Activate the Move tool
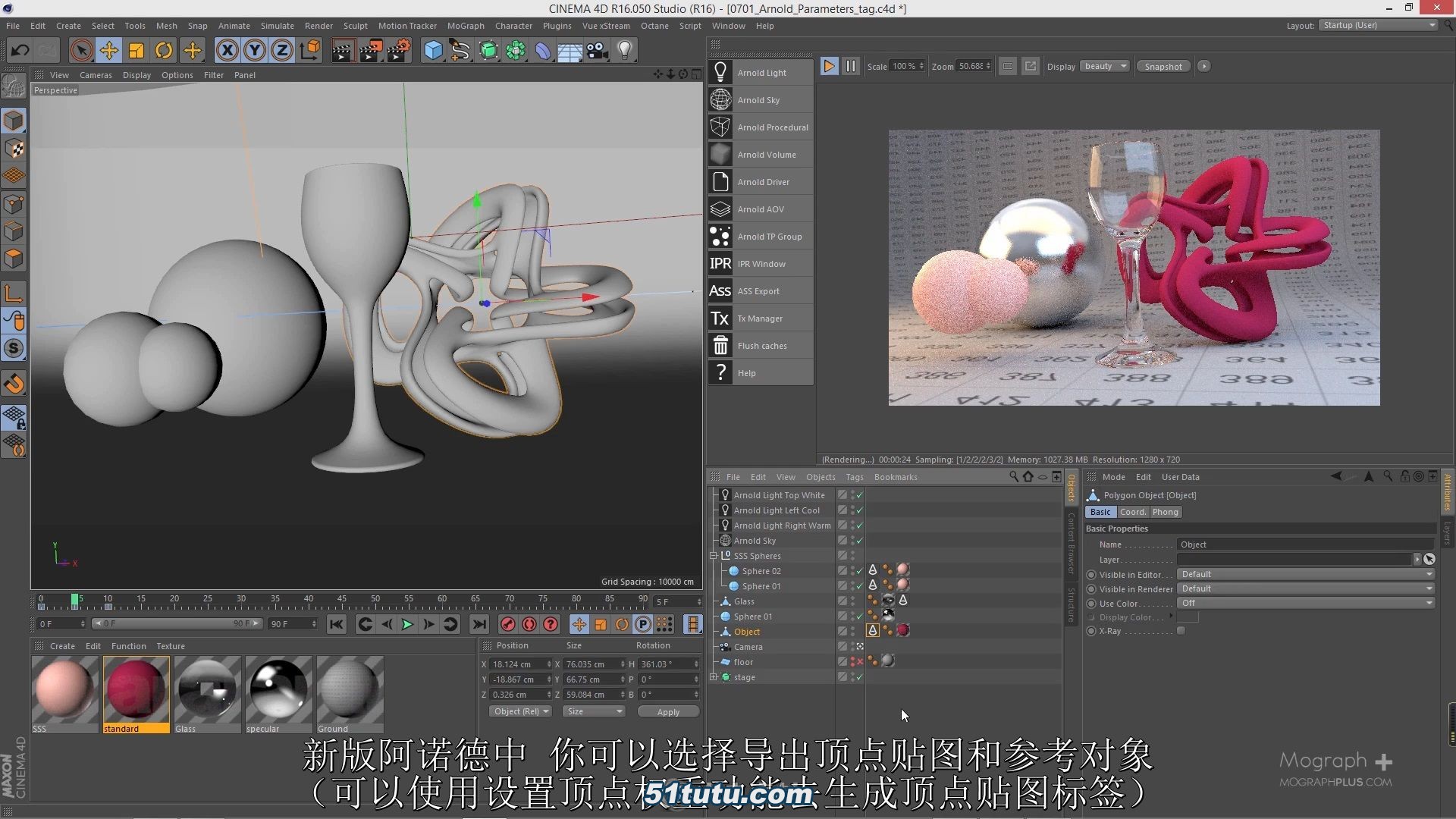This screenshot has height=819, width=1456. tap(109, 51)
